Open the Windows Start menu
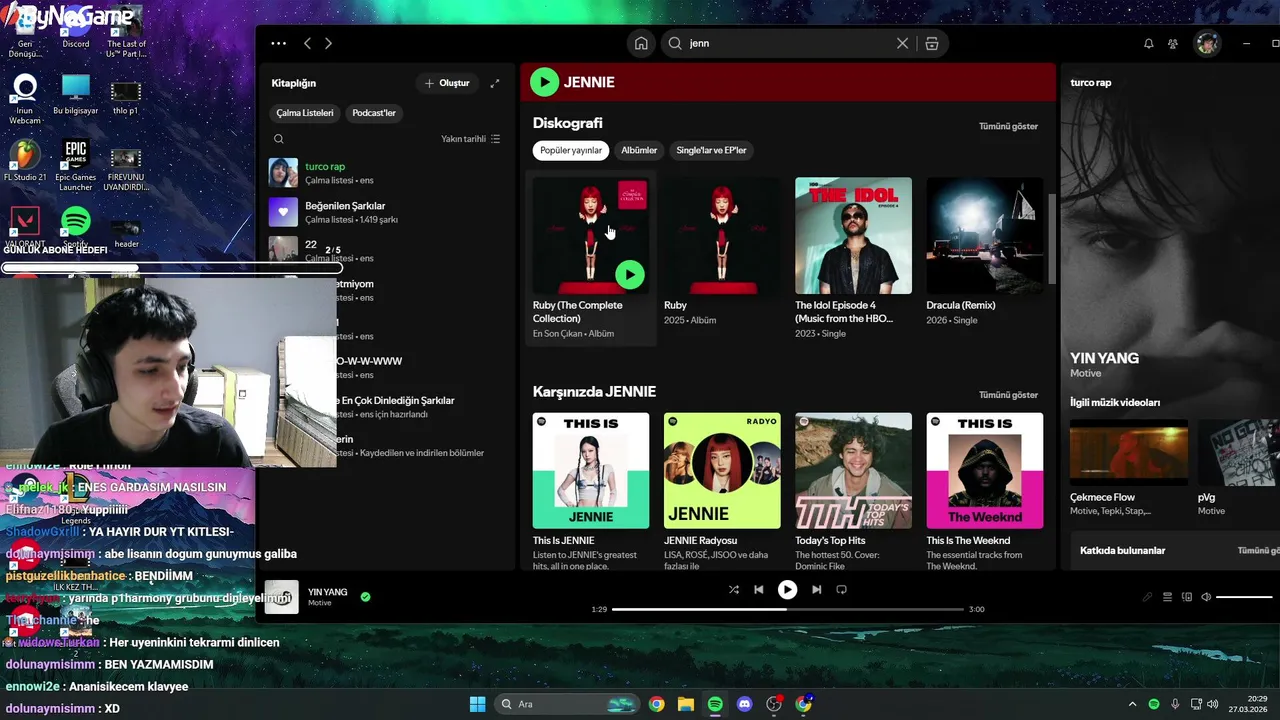 click(x=477, y=704)
